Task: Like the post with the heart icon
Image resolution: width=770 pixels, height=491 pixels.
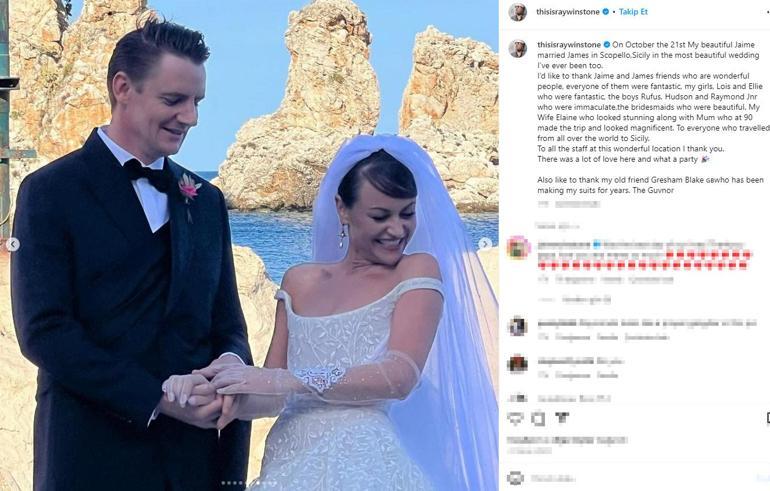Action: (x=515, y=418)
